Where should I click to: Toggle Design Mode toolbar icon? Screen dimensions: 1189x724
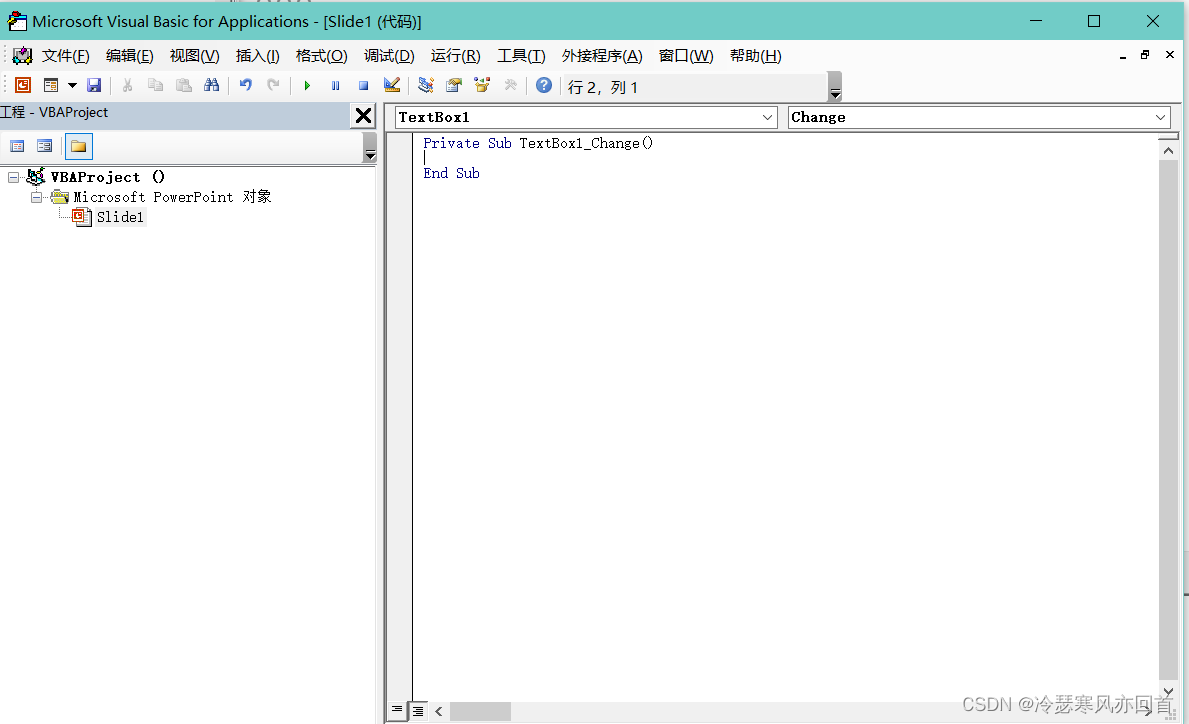392,86
